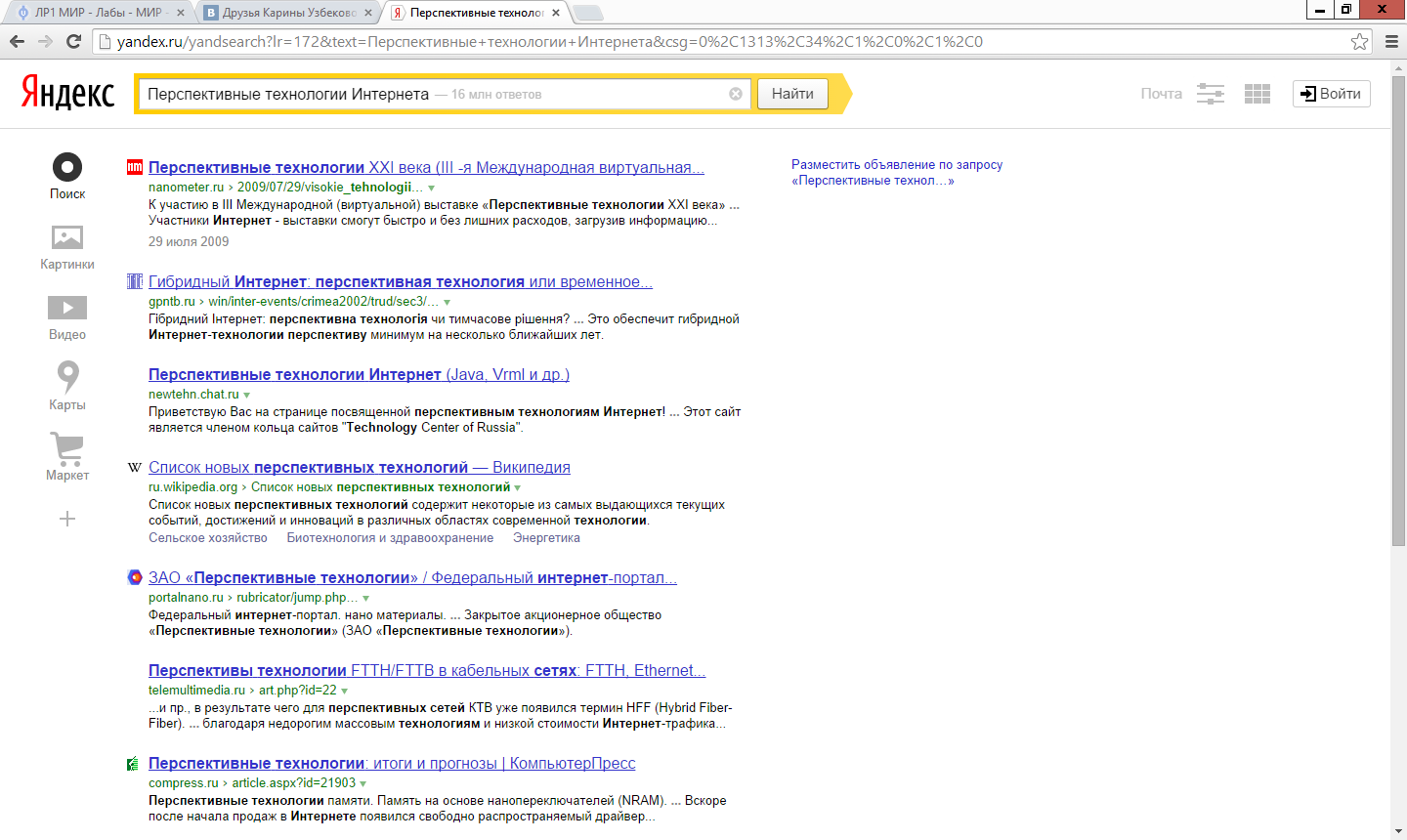Viewport: 1407px width, 840px height.
Task: Click Разместить объявление по запросу link
Action: click(x=897, y=173)
